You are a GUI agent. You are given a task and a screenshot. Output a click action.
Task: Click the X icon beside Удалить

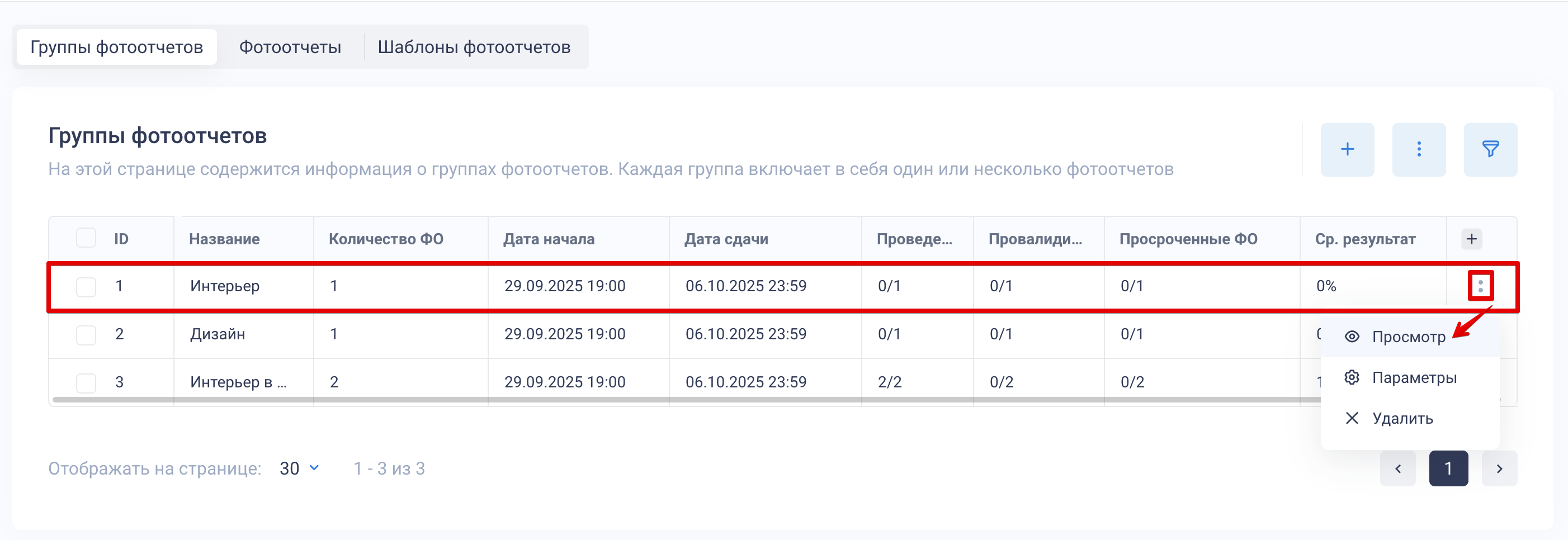pyautogui.click(x=1351, y=418)
